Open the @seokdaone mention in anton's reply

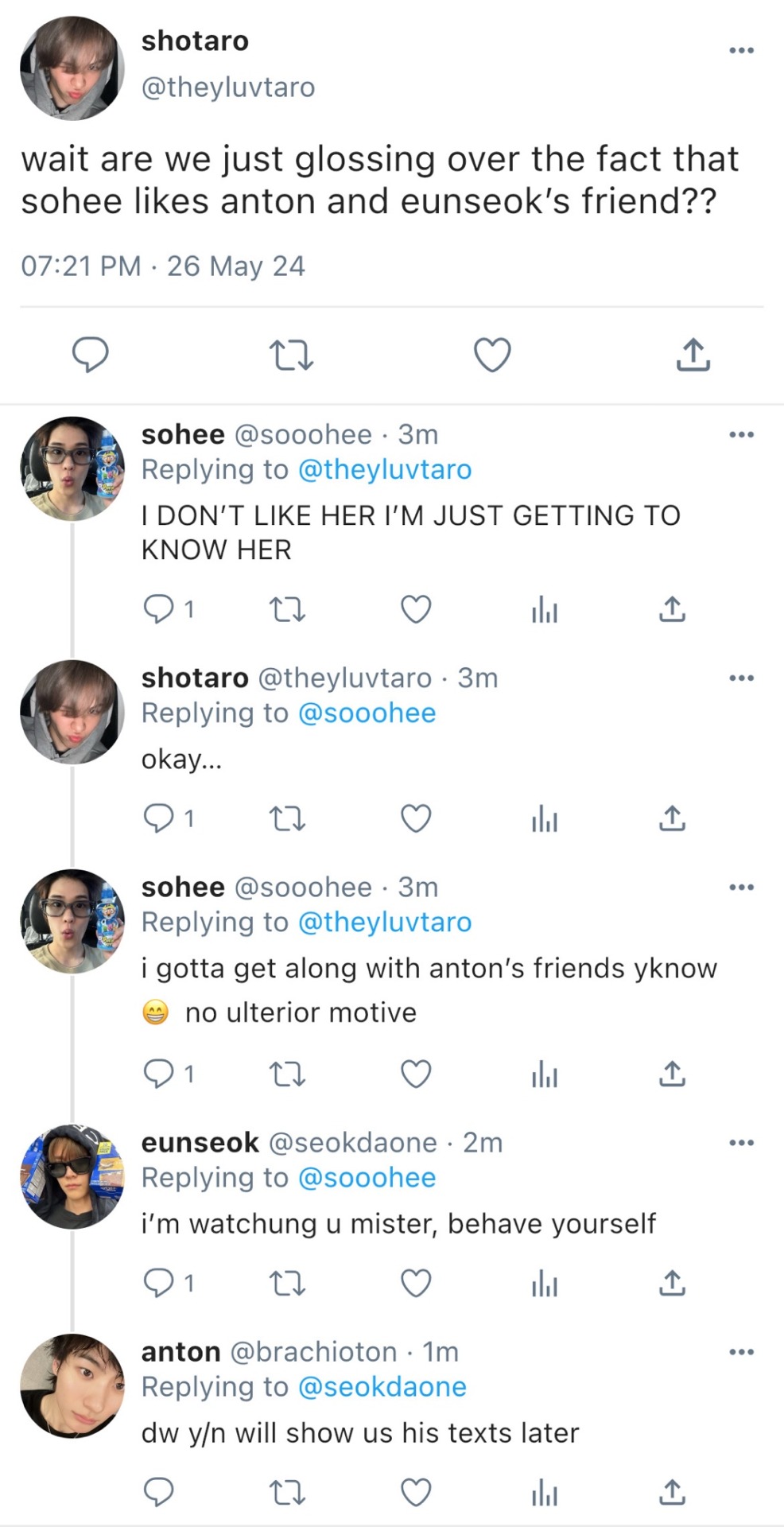tap(382, 1387)
